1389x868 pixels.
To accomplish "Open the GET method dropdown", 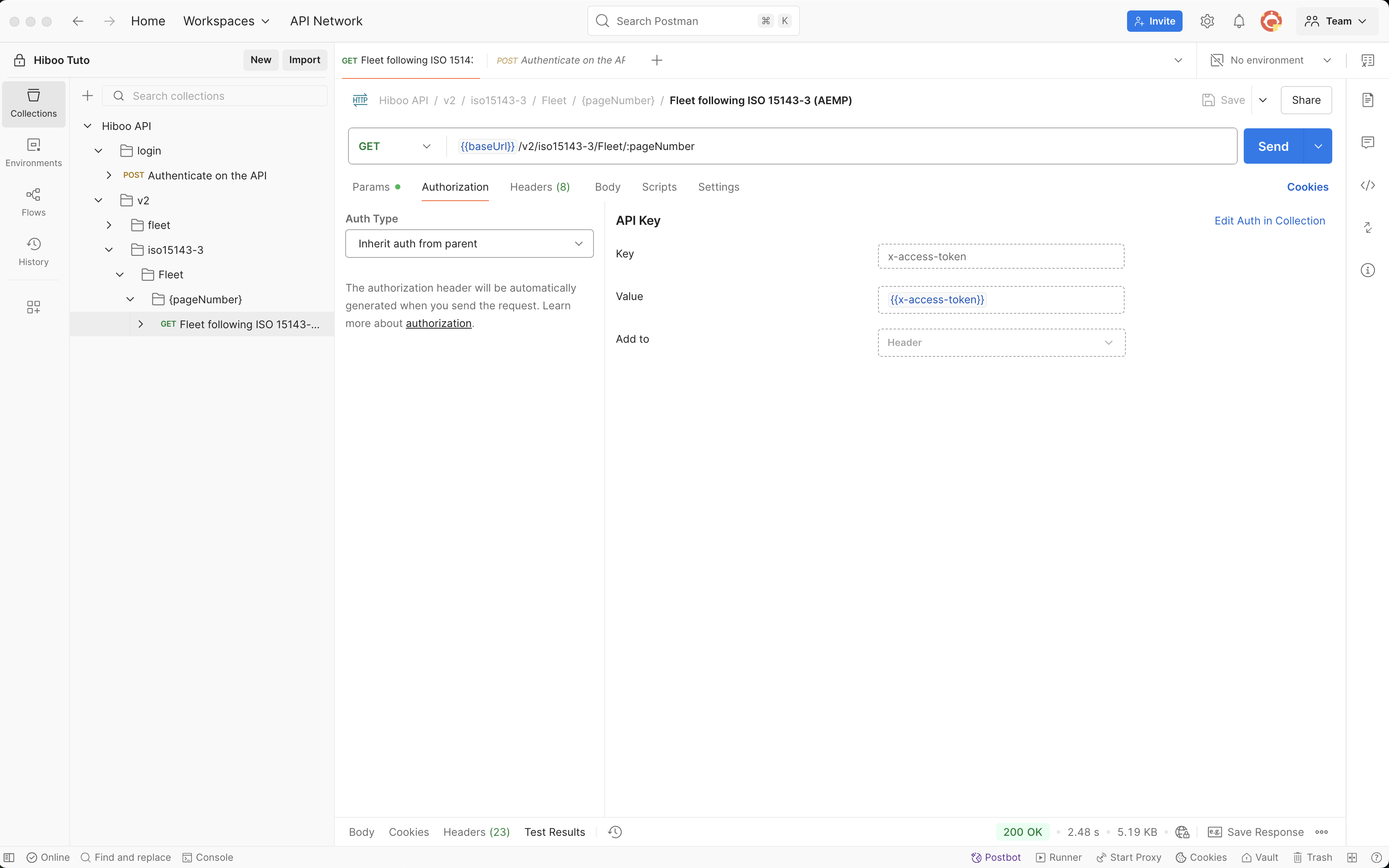I will pos(394,146).
